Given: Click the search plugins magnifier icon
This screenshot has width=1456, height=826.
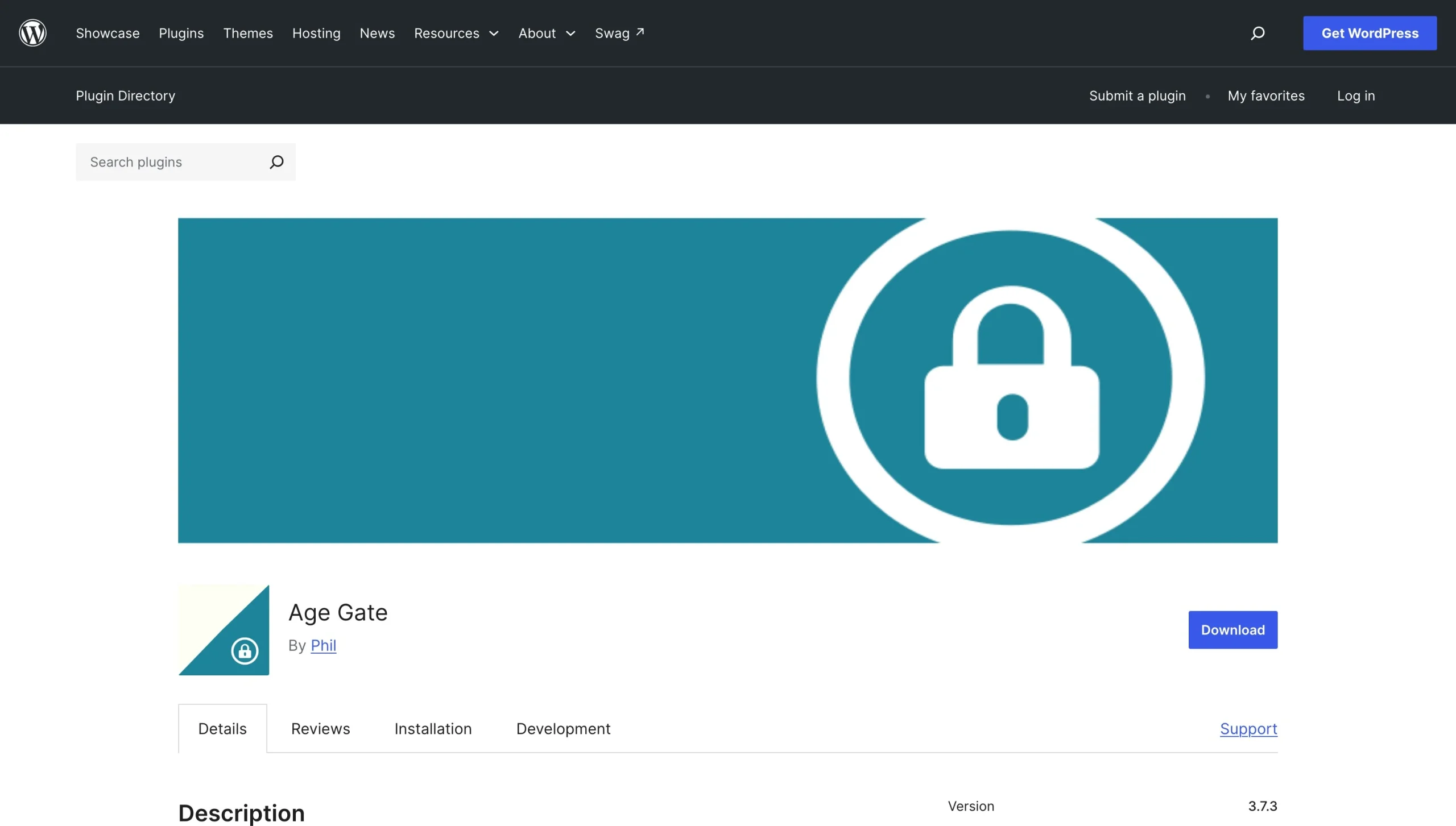Looking at the screenshot, I should (x=276, y=162).
